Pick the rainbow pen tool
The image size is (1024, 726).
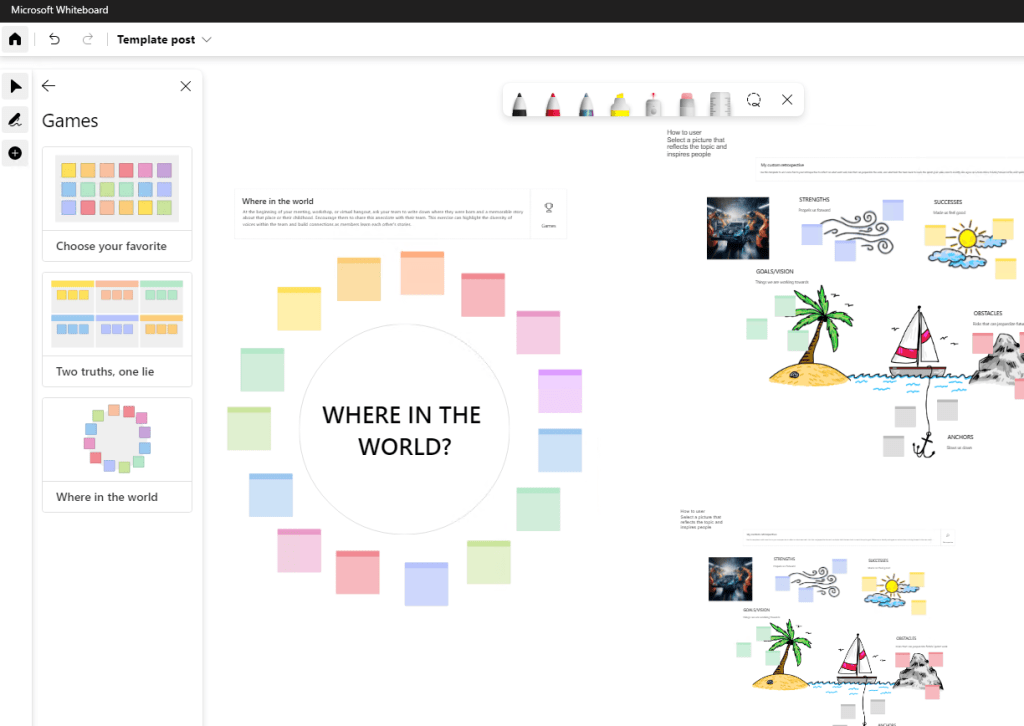(x=586, y=102)
